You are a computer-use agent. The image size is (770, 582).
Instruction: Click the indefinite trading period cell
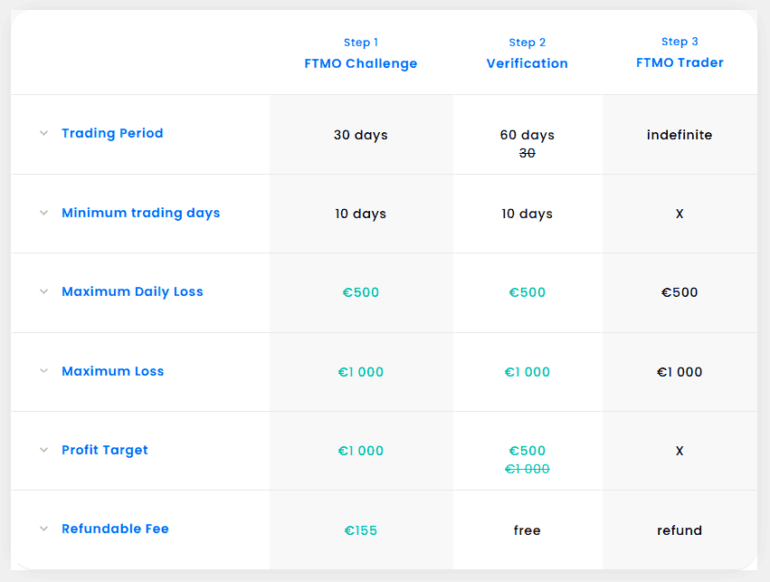679,135
